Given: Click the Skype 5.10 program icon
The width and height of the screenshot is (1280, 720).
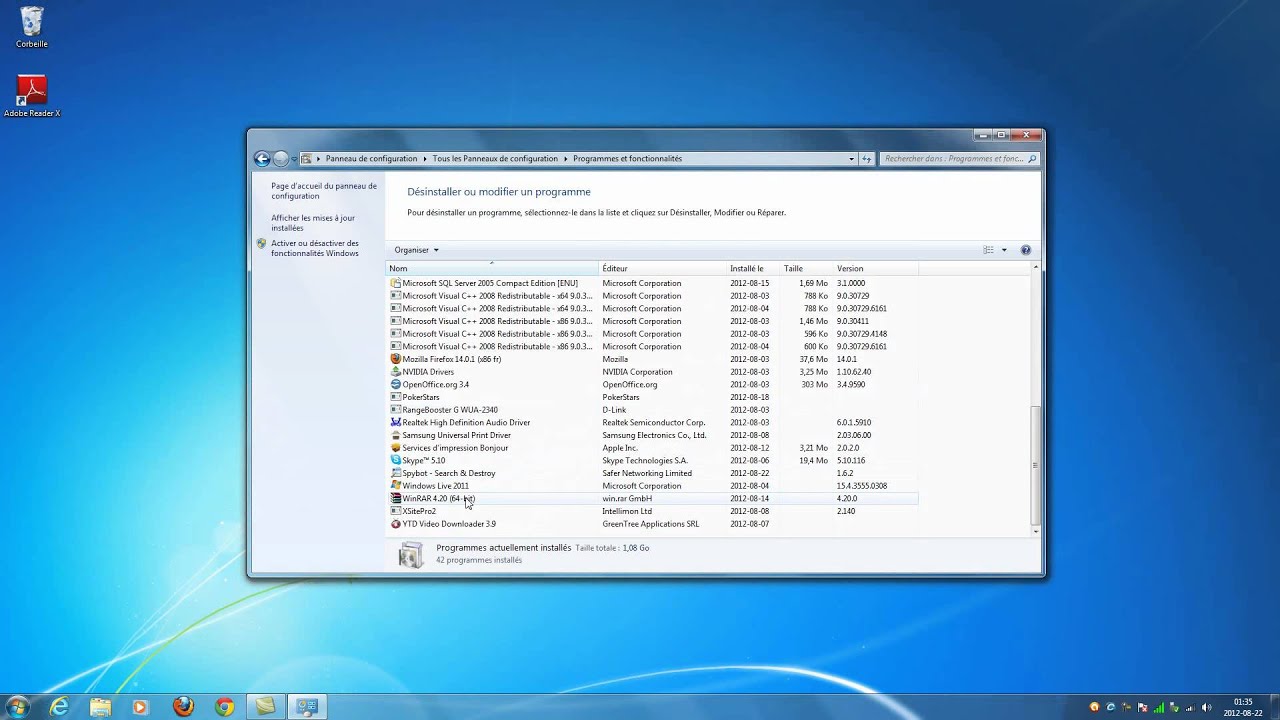Looking at the screenshot, I should [395, 460].
